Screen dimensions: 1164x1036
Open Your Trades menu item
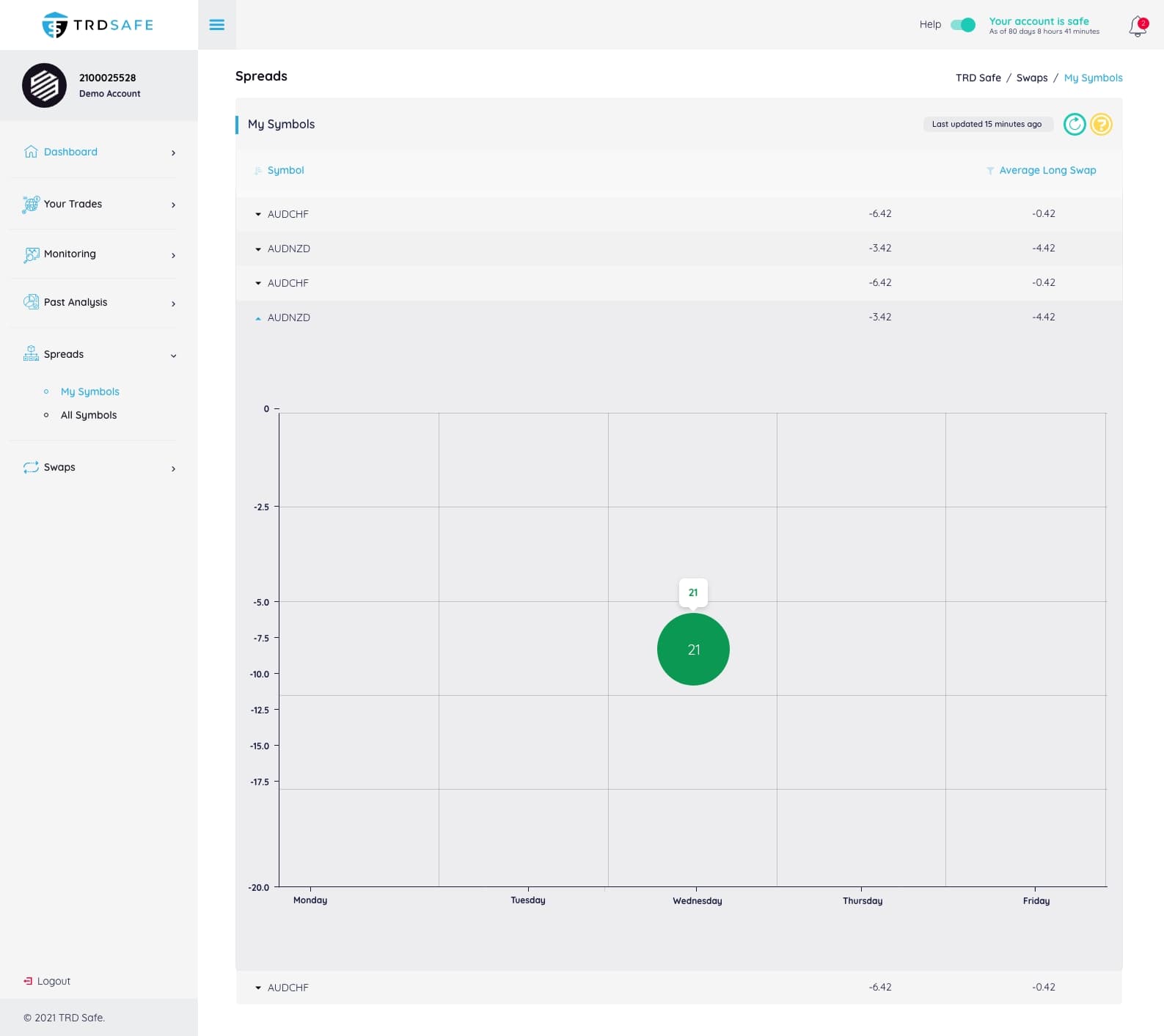73,204
